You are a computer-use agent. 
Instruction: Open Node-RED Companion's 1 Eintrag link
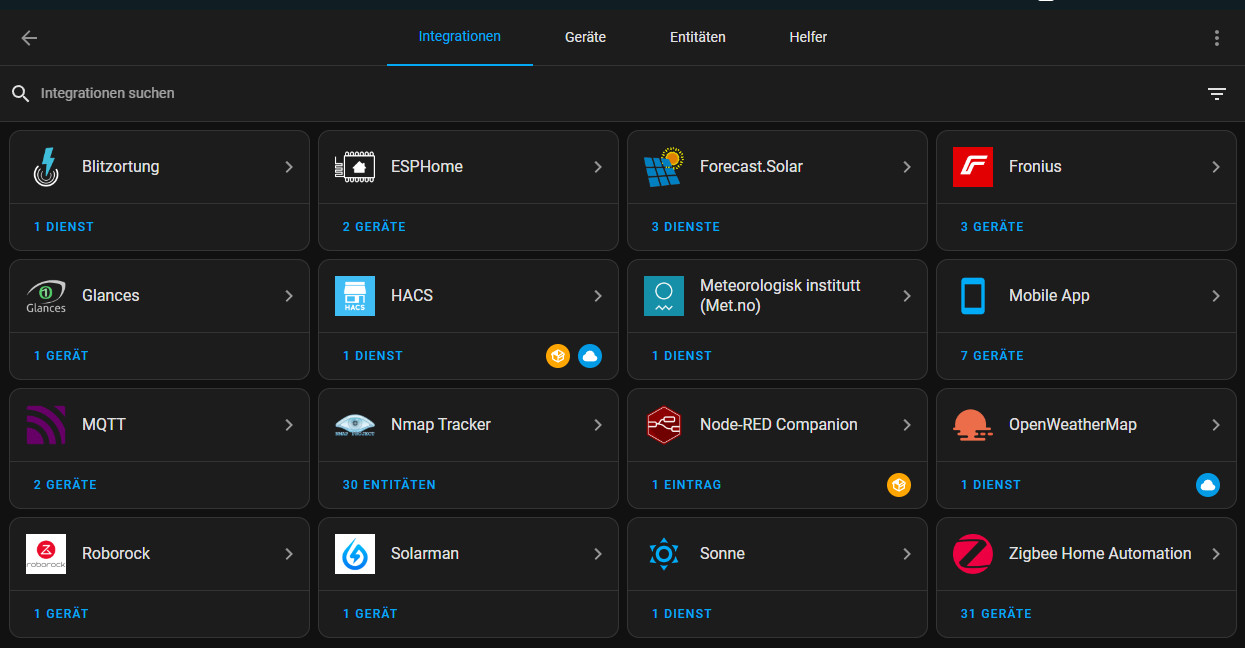686,485
